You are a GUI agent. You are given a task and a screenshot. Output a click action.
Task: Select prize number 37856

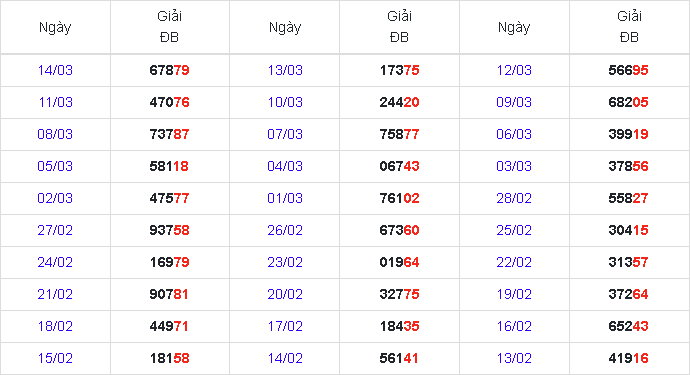click(x=628, y=166)
